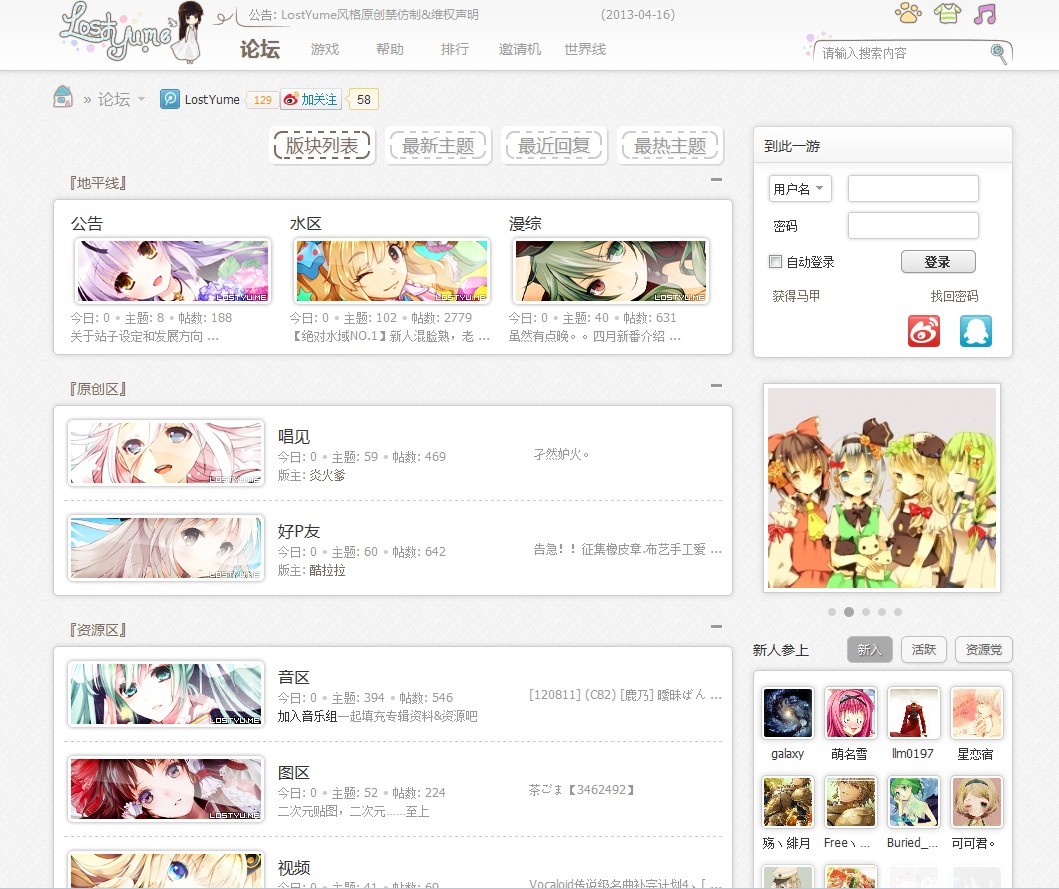Click the 获得马甲 register link

tap(796, 296)
